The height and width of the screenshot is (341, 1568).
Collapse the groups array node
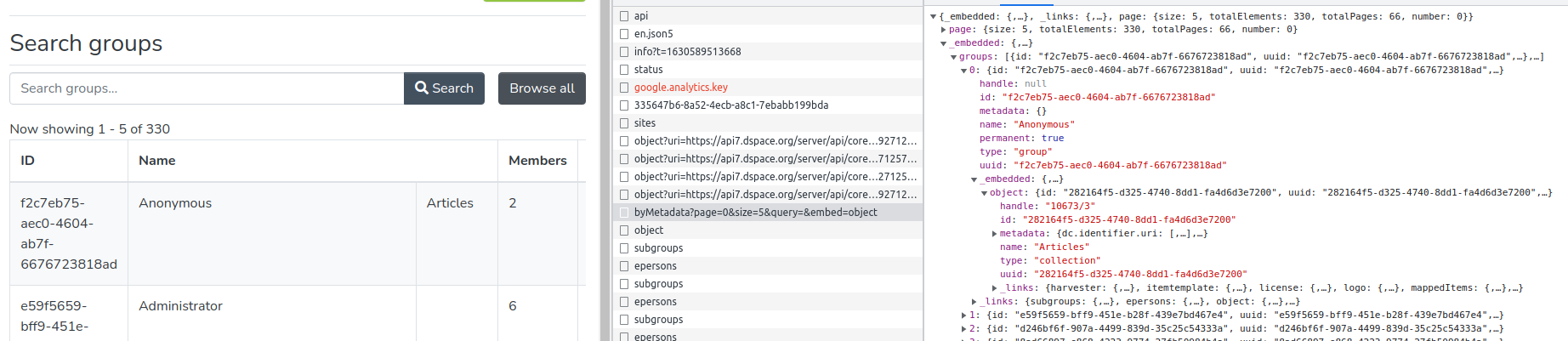tap(953, 57)
